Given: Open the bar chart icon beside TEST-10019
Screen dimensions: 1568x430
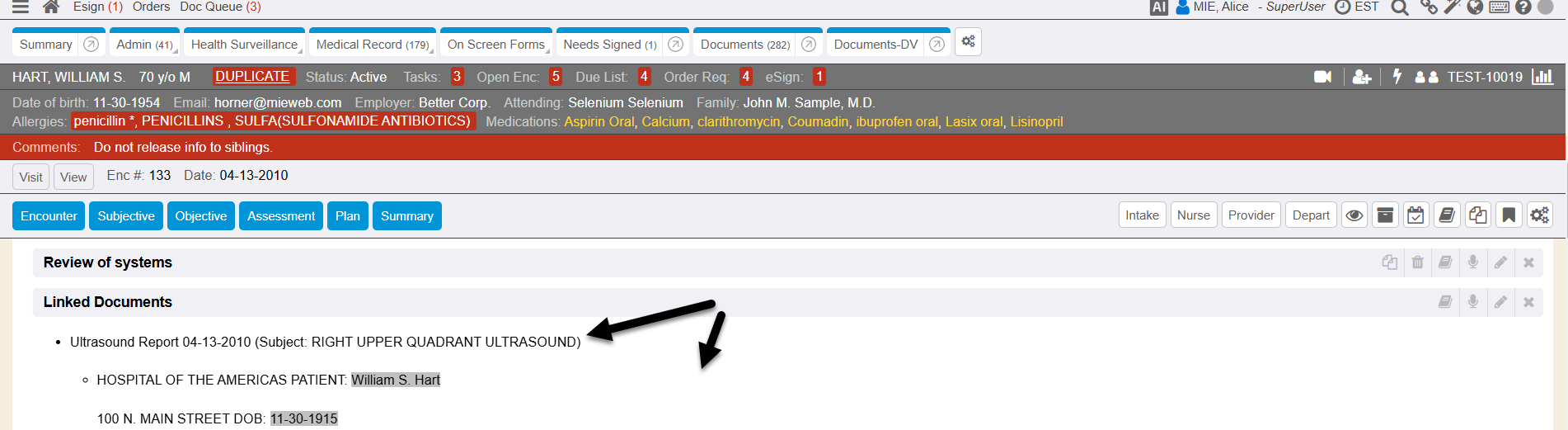Looking at the screenshot, I should pyautogui.click(x=1542, y=77).
